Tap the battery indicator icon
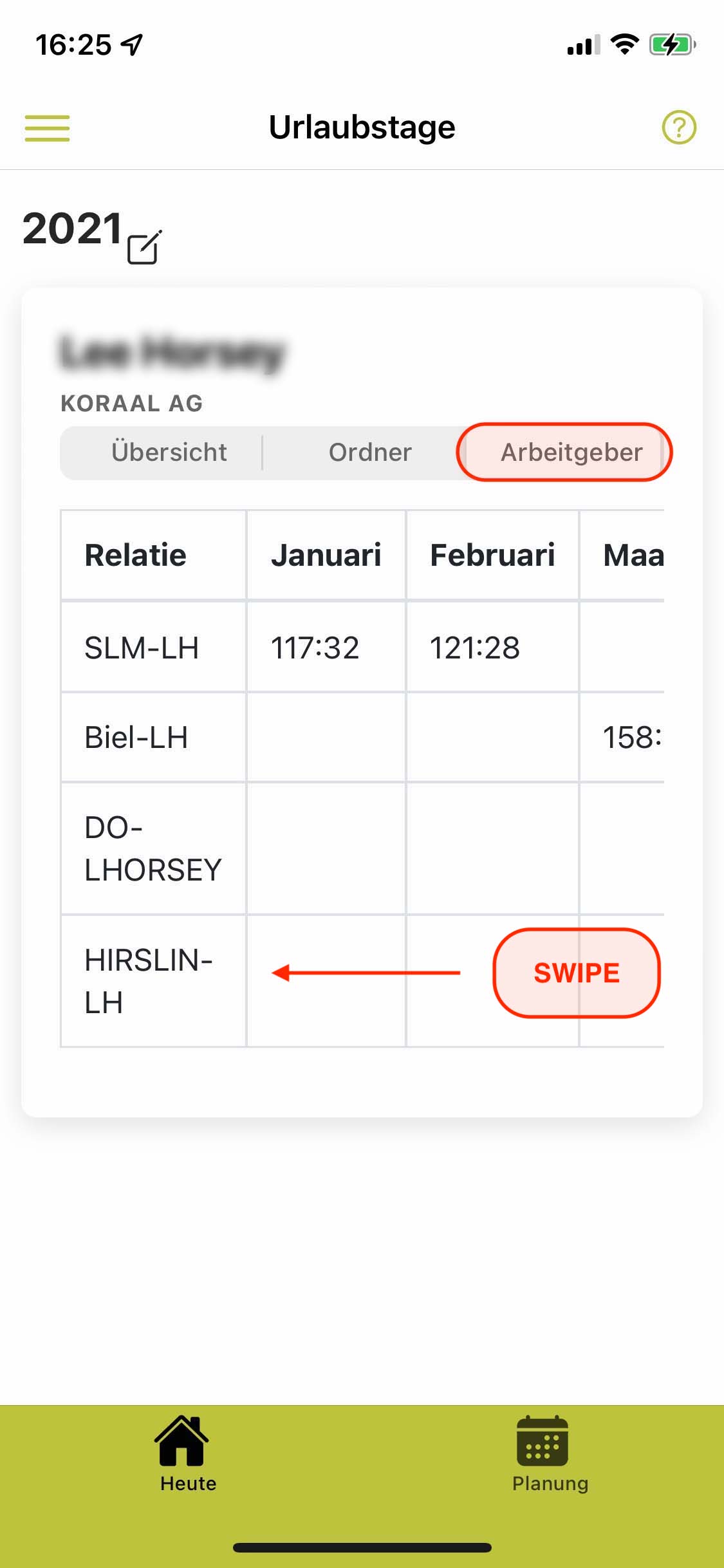This screenshot has height=1568, width=724. pos(673,45)
